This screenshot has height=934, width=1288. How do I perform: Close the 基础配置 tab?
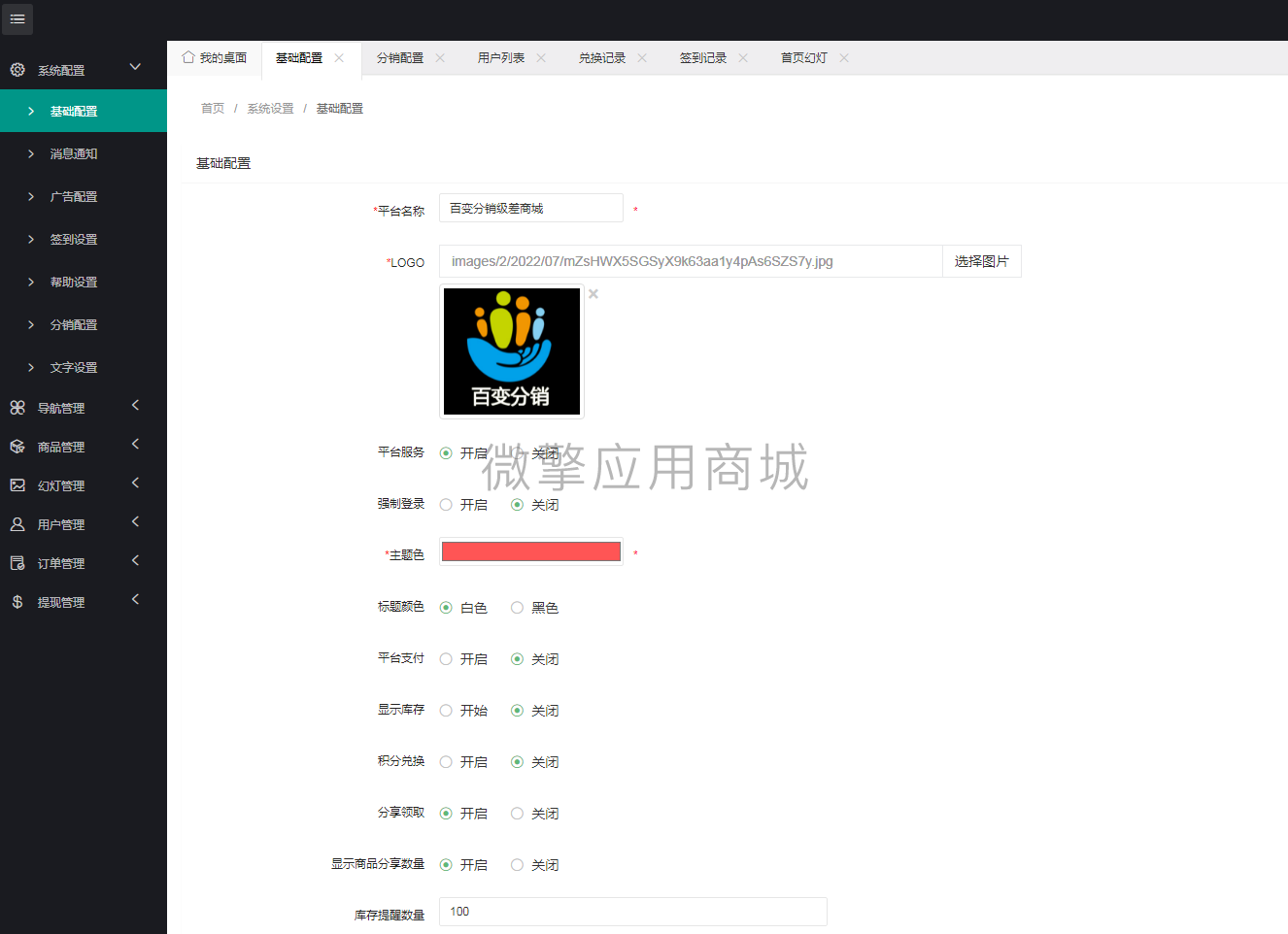pos(339,58)
